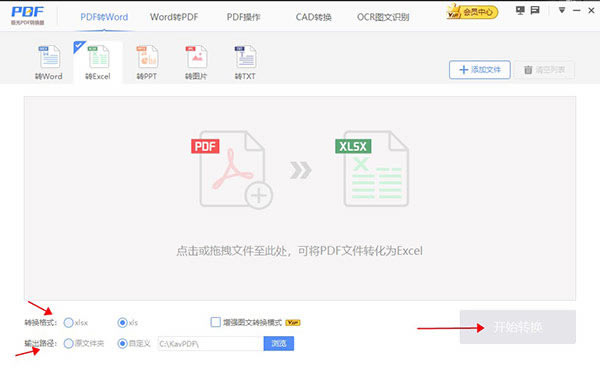Click the PDF app logo
600x368 pixels.
click(28, 15)
